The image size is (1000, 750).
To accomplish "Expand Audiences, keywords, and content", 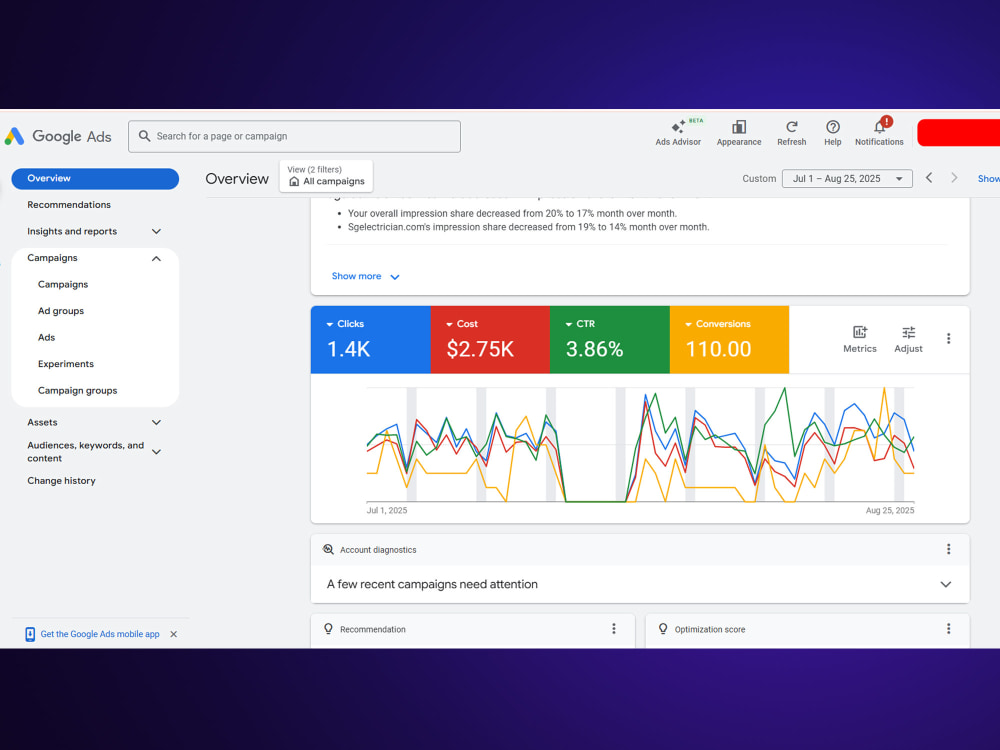I will tap(156, 452).
